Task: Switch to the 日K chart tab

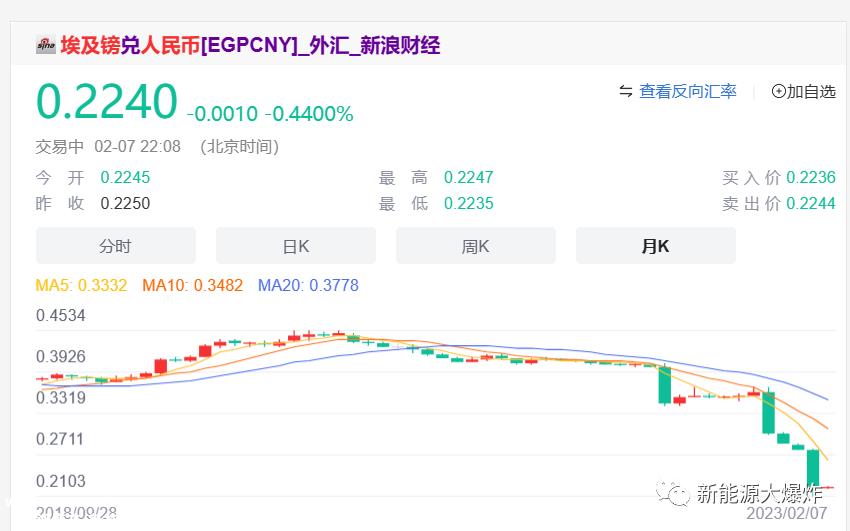Action: (295, 246)
